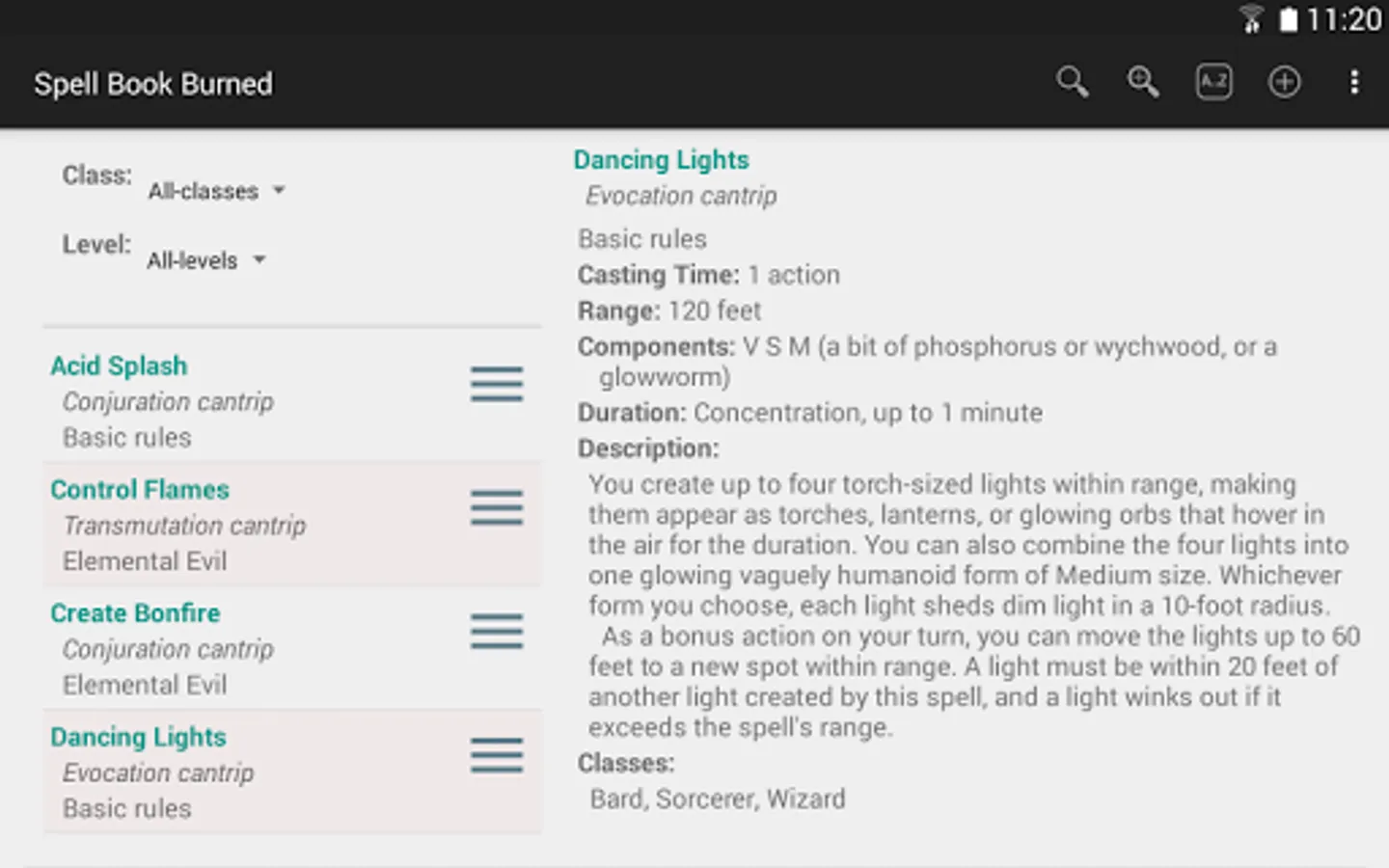Select Acid Splash in spell list
Viewport: 1389px width, 868px height.
tap(120, 366)
